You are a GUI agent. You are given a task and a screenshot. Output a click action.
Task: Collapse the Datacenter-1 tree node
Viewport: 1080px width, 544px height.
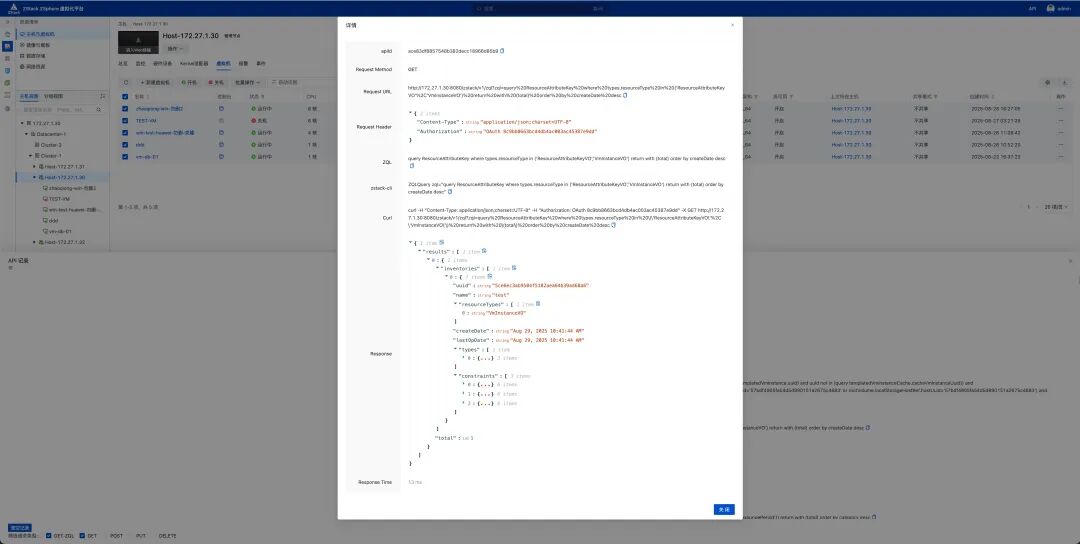[27, 134]
